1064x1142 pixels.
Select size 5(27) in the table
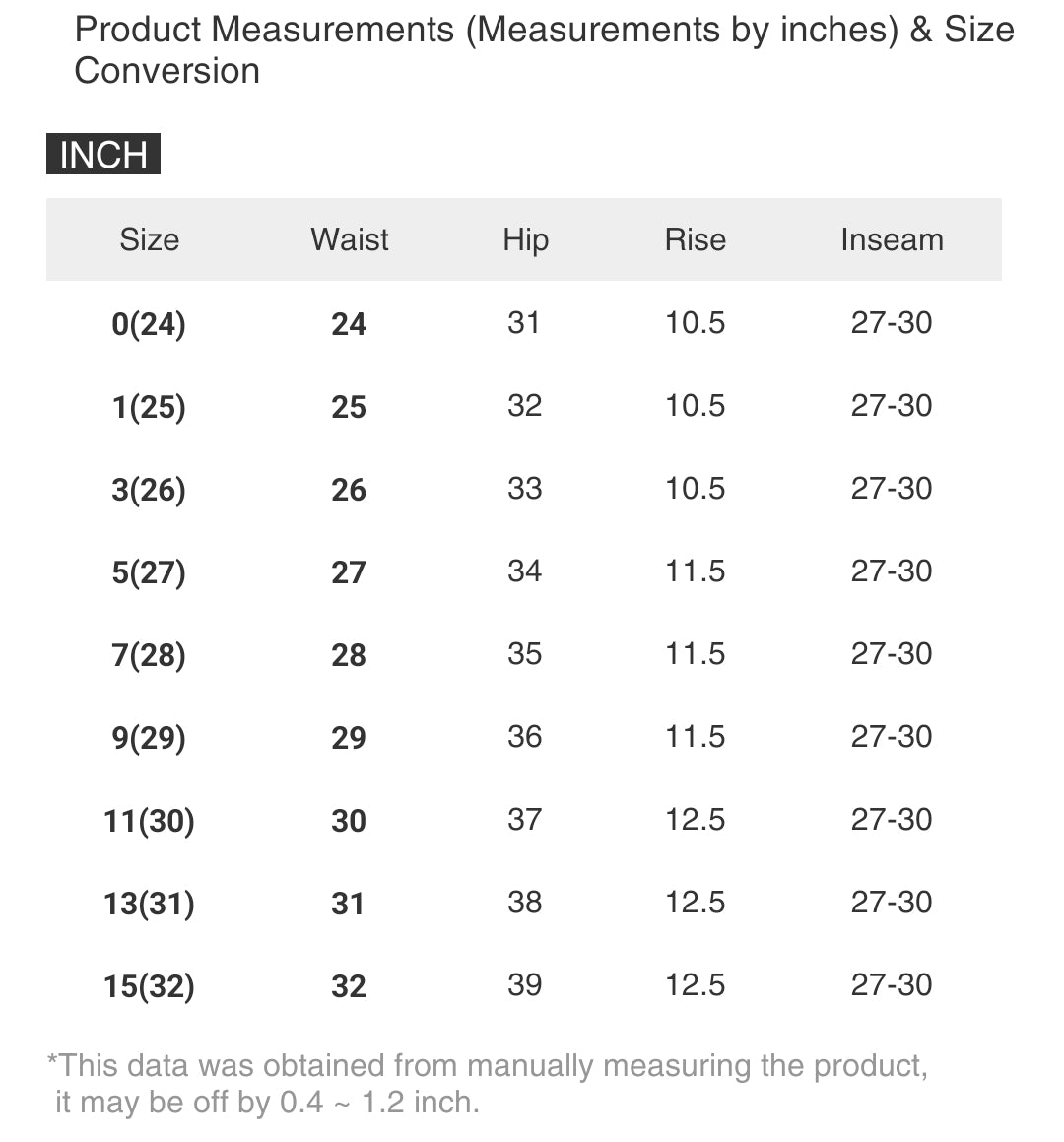tap(149, 572)
